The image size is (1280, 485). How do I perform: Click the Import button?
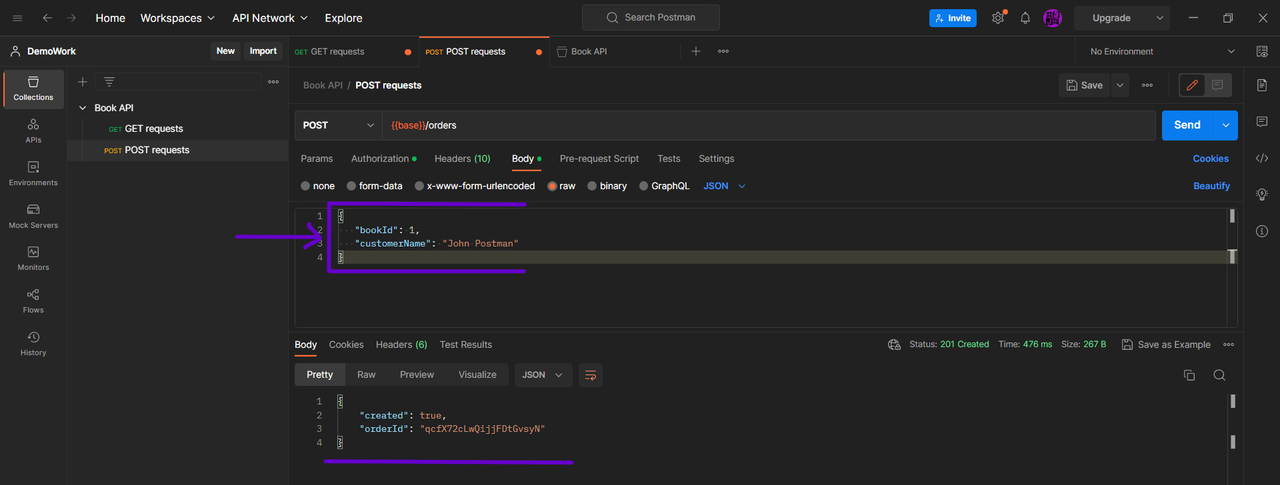[x=263, y=51]
